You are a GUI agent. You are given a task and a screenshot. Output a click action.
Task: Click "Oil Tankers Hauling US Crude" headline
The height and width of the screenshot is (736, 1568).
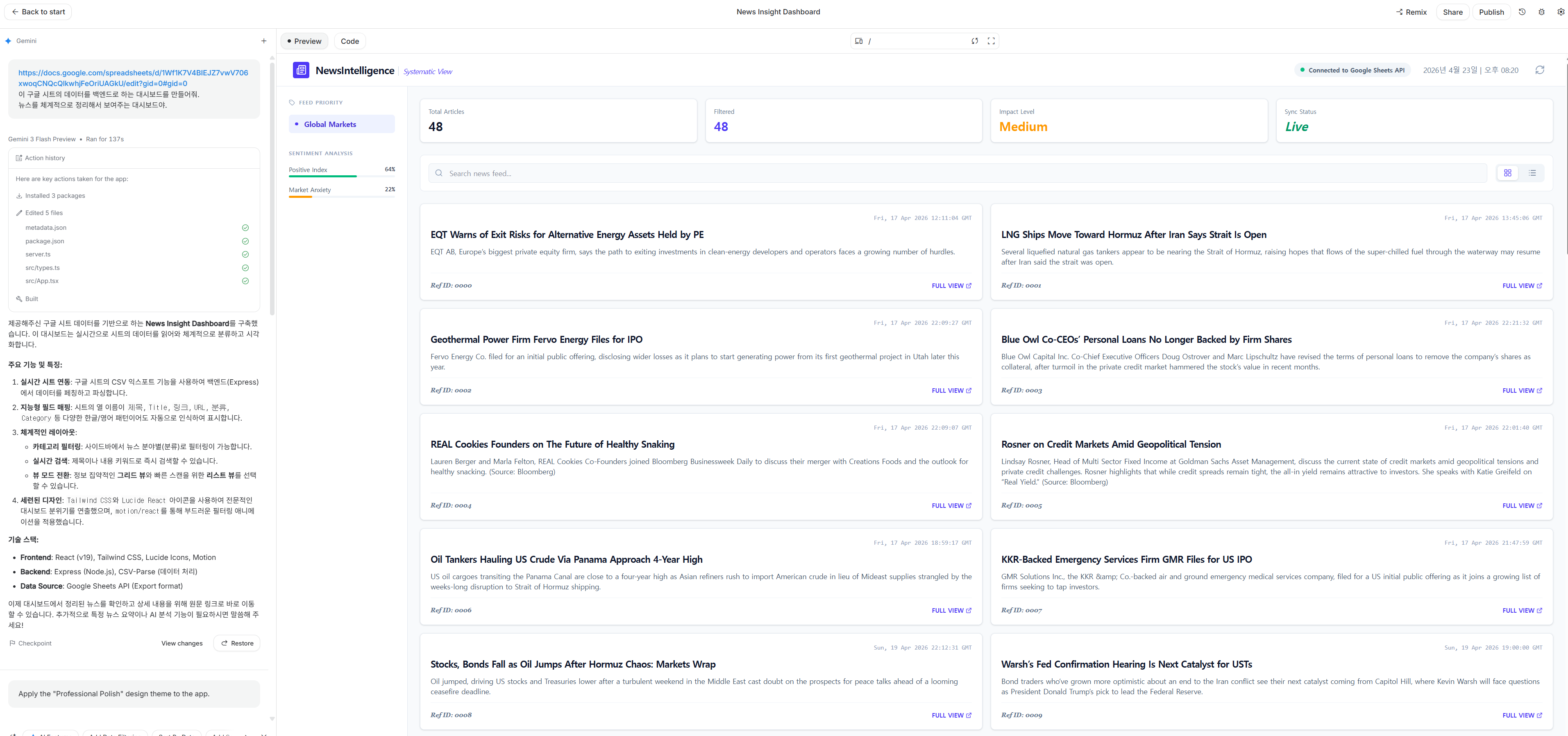point(566,559)
